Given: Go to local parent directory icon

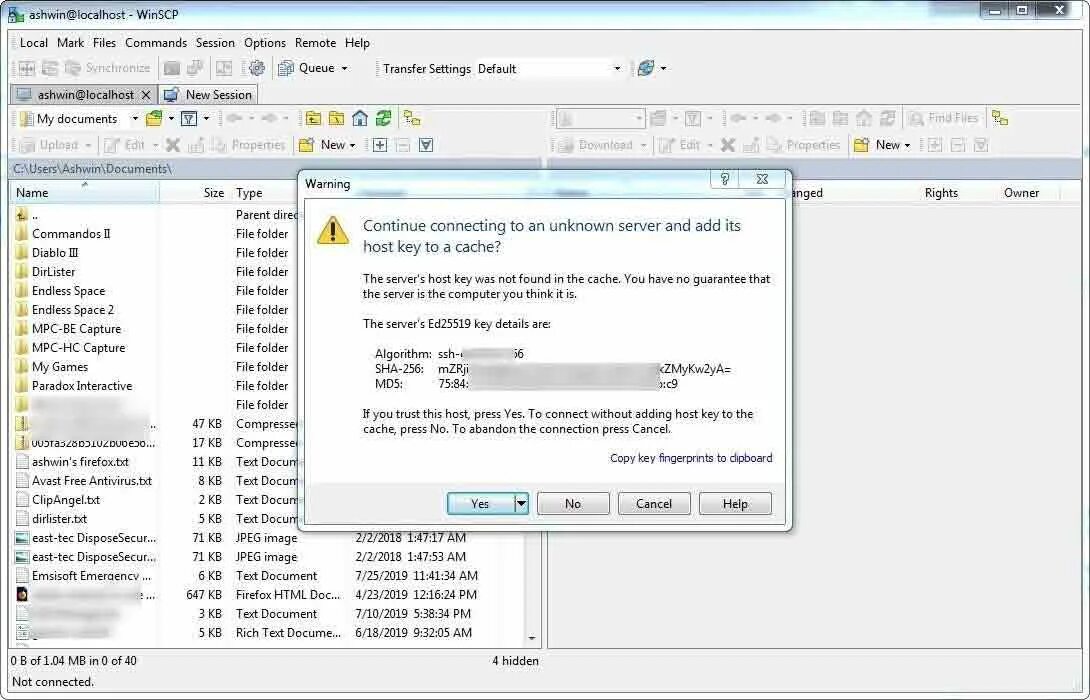Looking at the screenshot, I should coord(314,119).
